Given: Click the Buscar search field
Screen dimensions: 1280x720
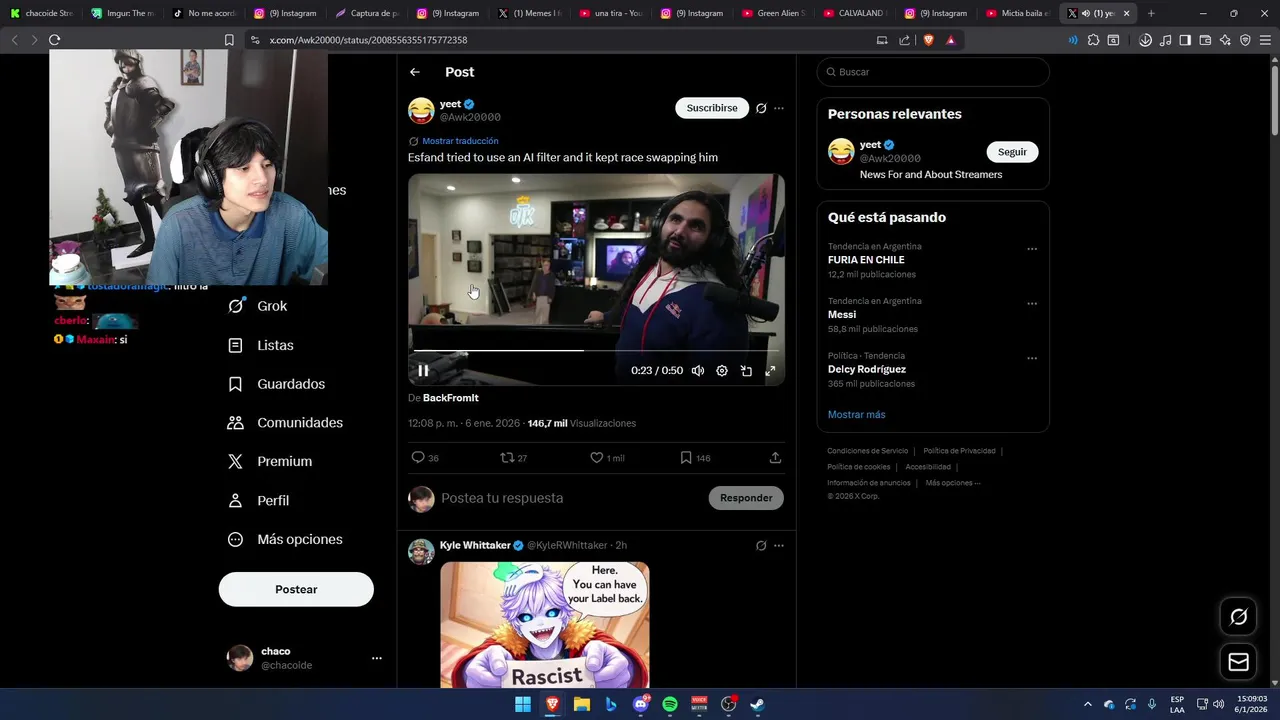Looking at the screenshot, I should click(x=933, y=72).
